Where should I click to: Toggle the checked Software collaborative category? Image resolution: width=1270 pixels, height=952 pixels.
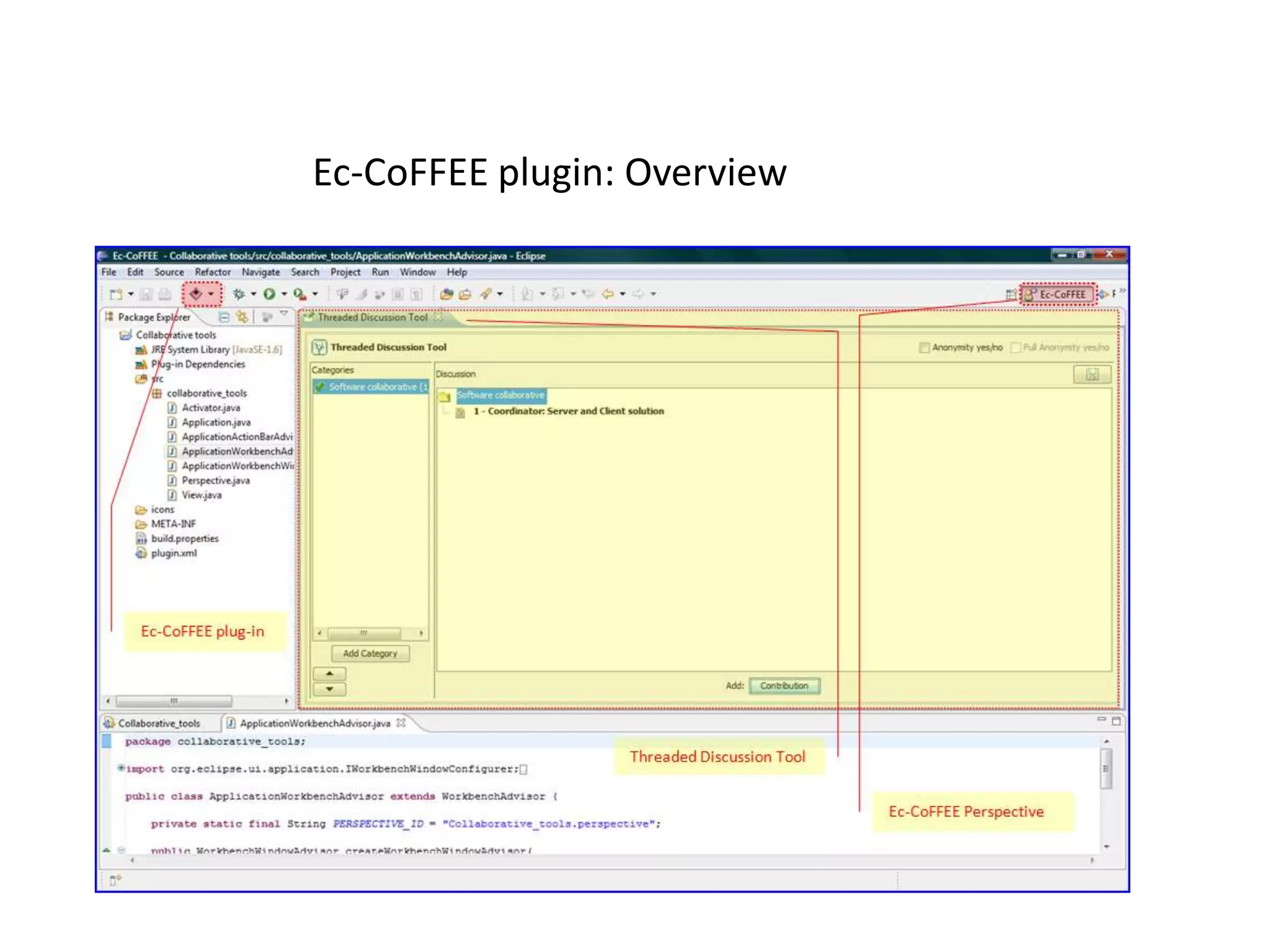click(x=320, y=387)
